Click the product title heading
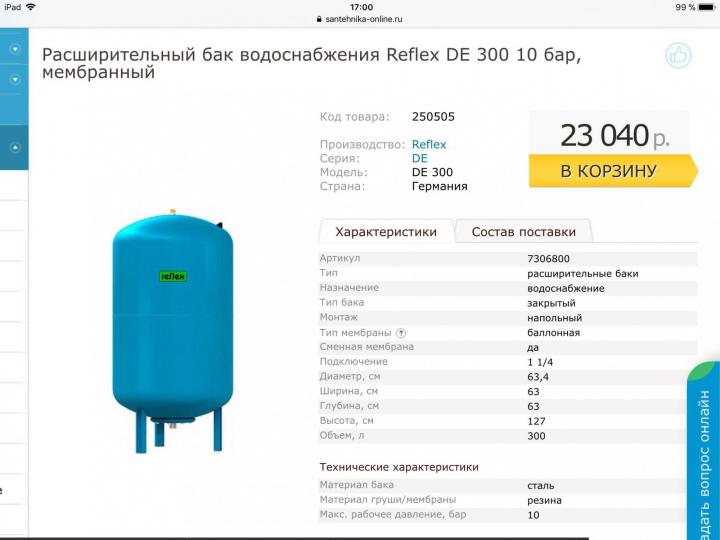The width and height of the screenshot is (720, 540). click(x=311, y=63)
